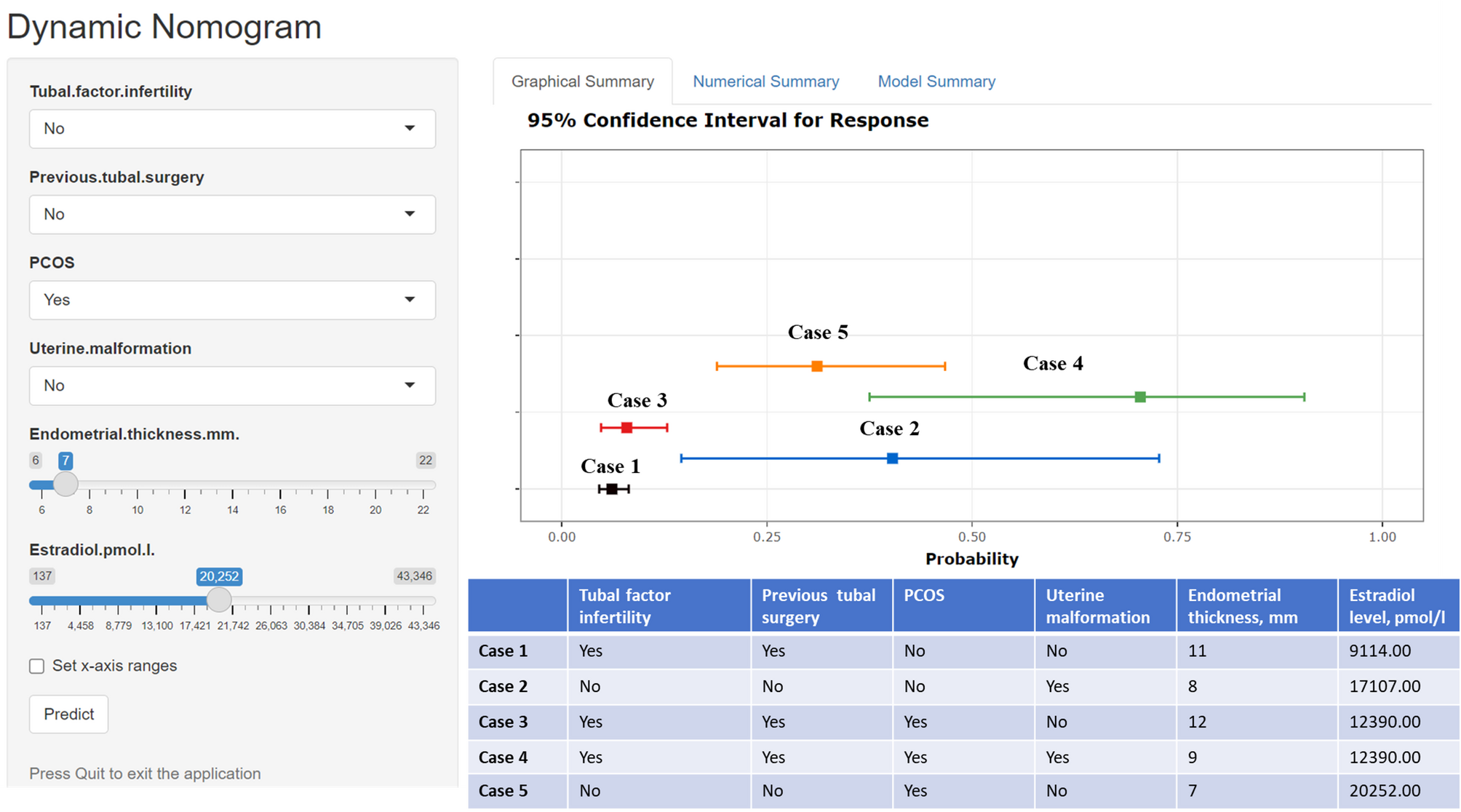Select Graphical Summary tab

click(x=582, y=81)
